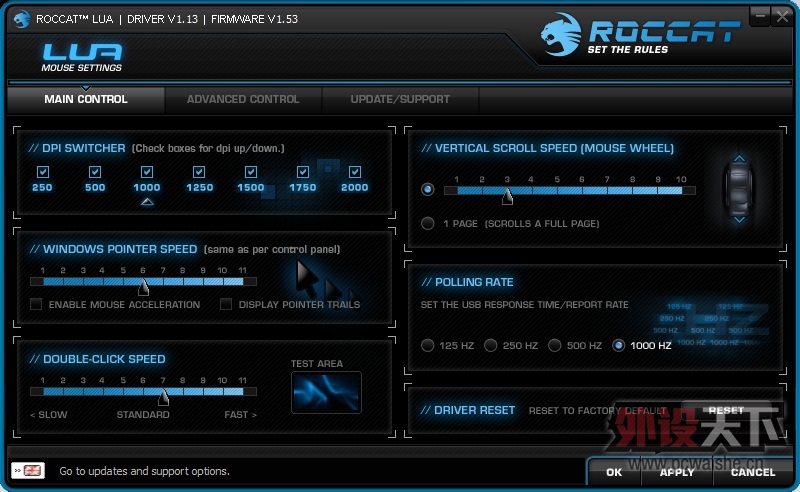800x492 pixels.
Task: Click the mouse wheel scroll down arrow
Action: click(739, 219)
